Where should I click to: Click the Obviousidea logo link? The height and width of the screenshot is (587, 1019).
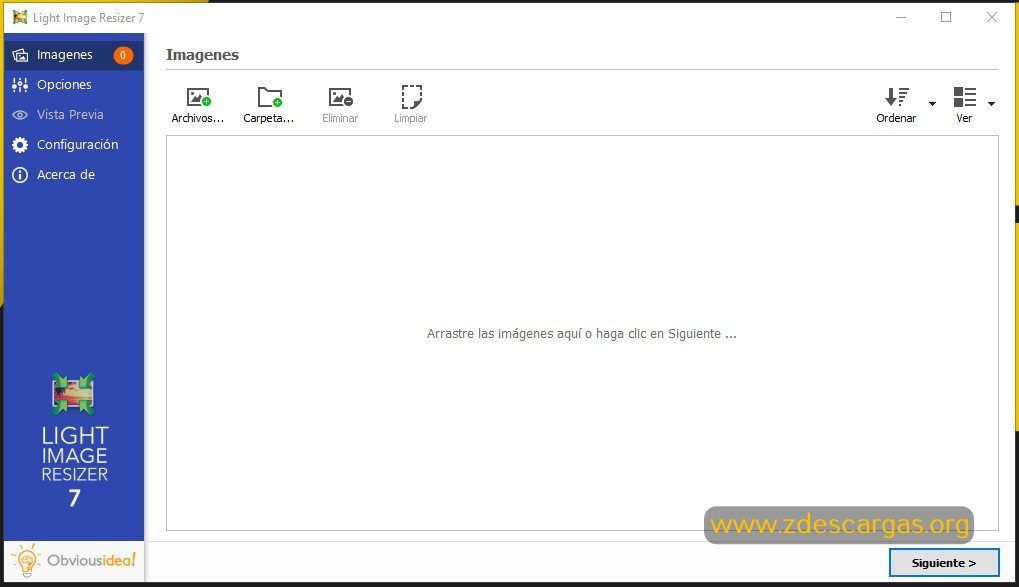(74, 560)
